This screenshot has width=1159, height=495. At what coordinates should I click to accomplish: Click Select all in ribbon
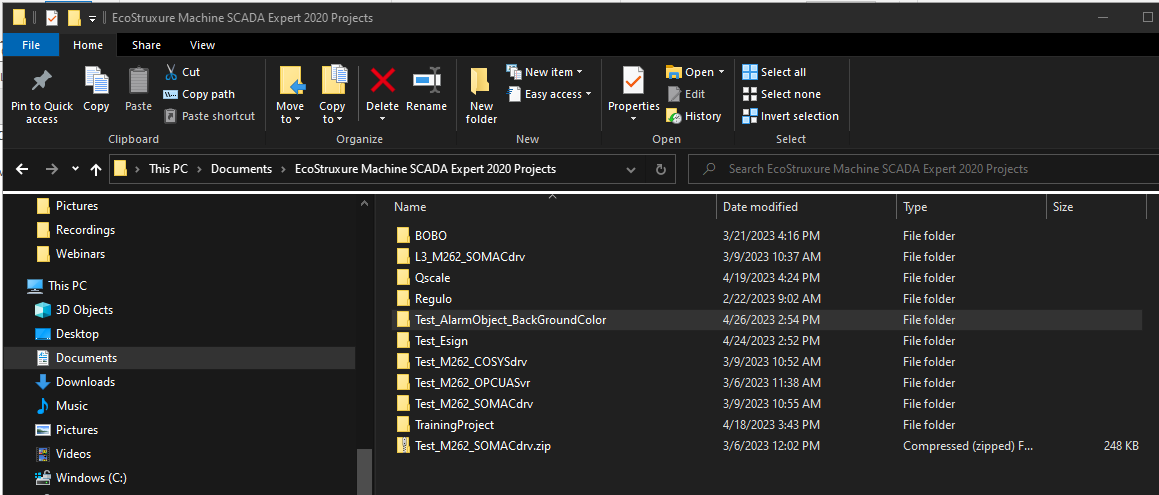774,72
